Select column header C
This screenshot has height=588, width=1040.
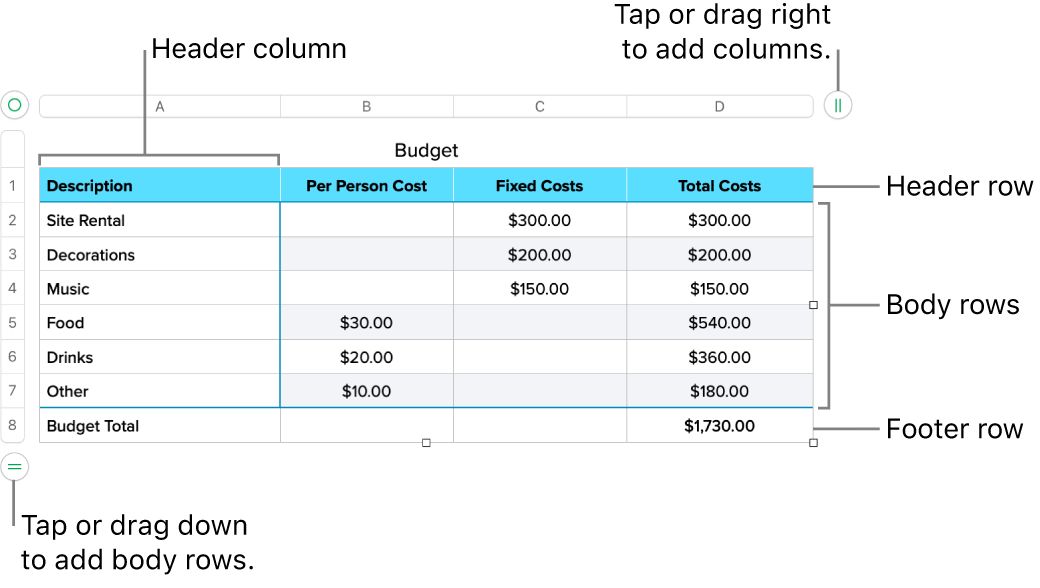click(539, 105)
